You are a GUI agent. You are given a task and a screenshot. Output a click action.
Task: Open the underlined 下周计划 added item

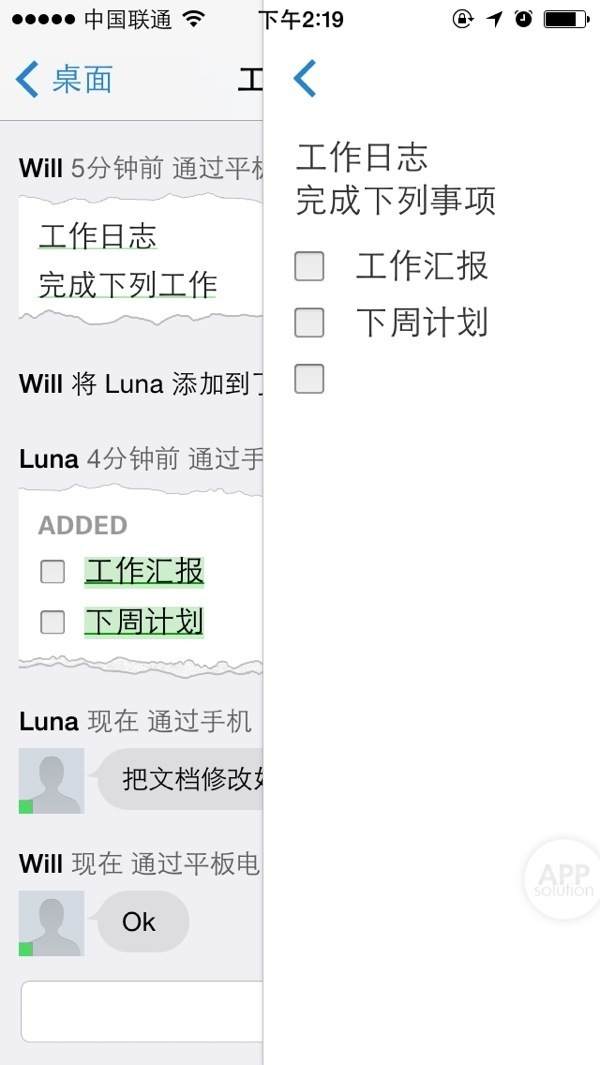(144, 622)
